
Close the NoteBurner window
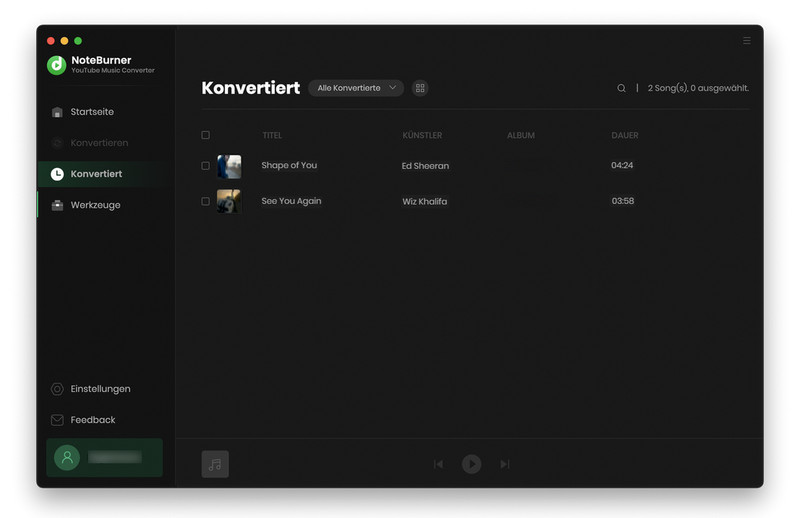51,41
